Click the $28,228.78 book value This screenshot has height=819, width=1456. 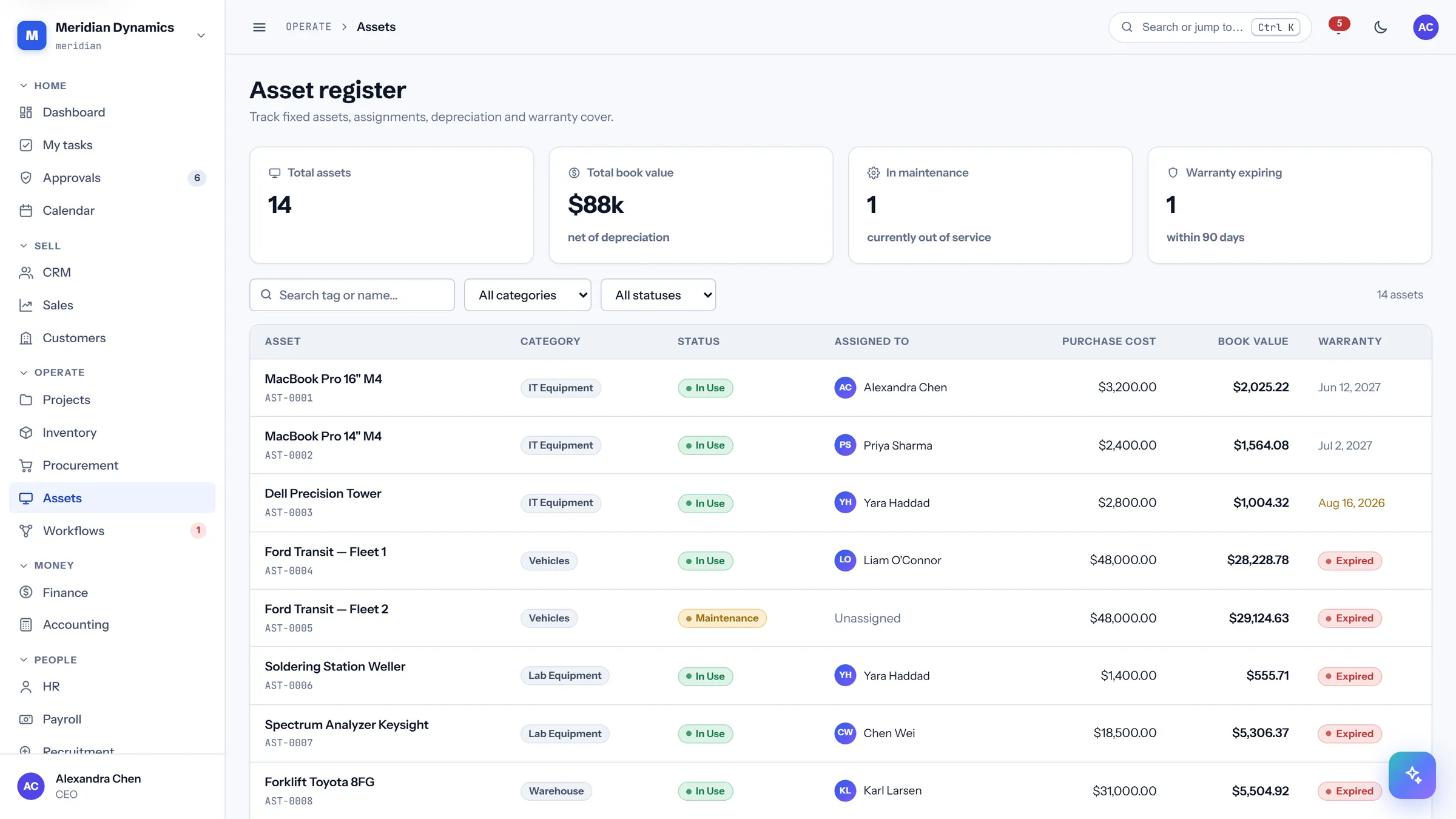(x=1258, y=560)
